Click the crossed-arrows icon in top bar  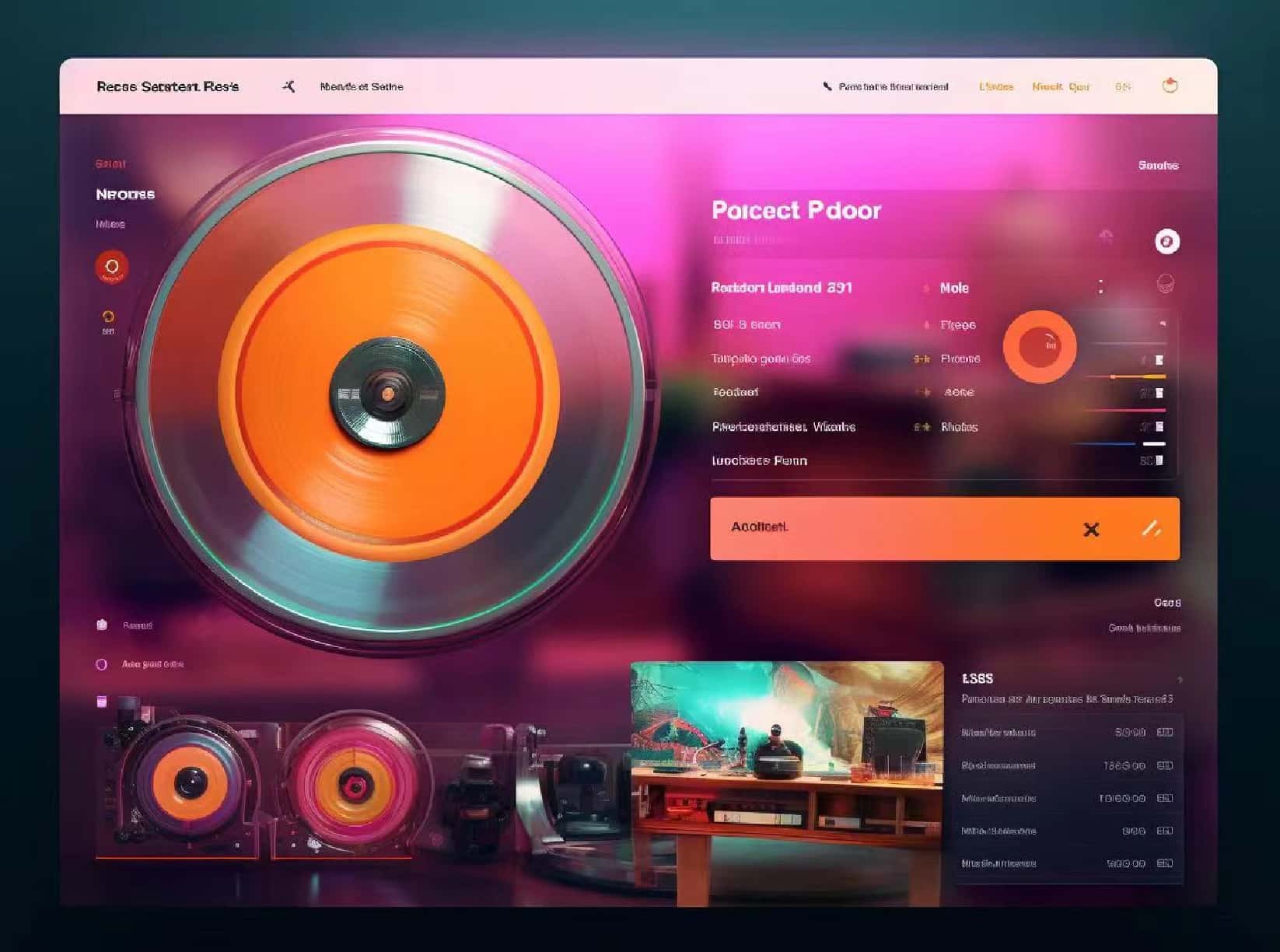(x=289, y=86)
